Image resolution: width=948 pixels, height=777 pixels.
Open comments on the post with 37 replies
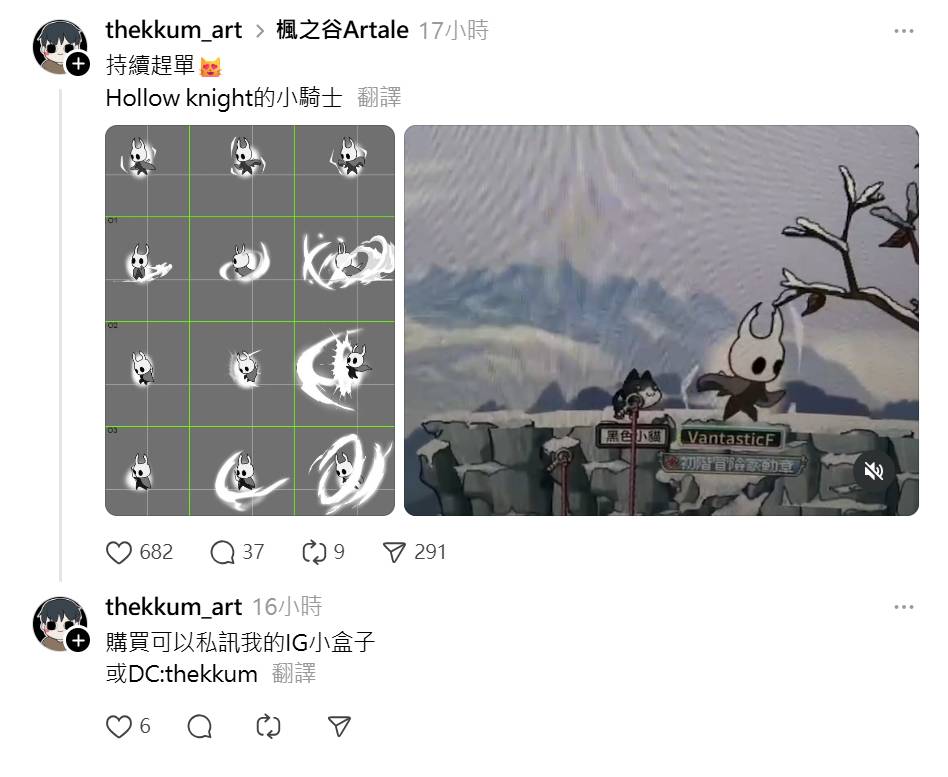pyautogui.click(x=222, y=552)
